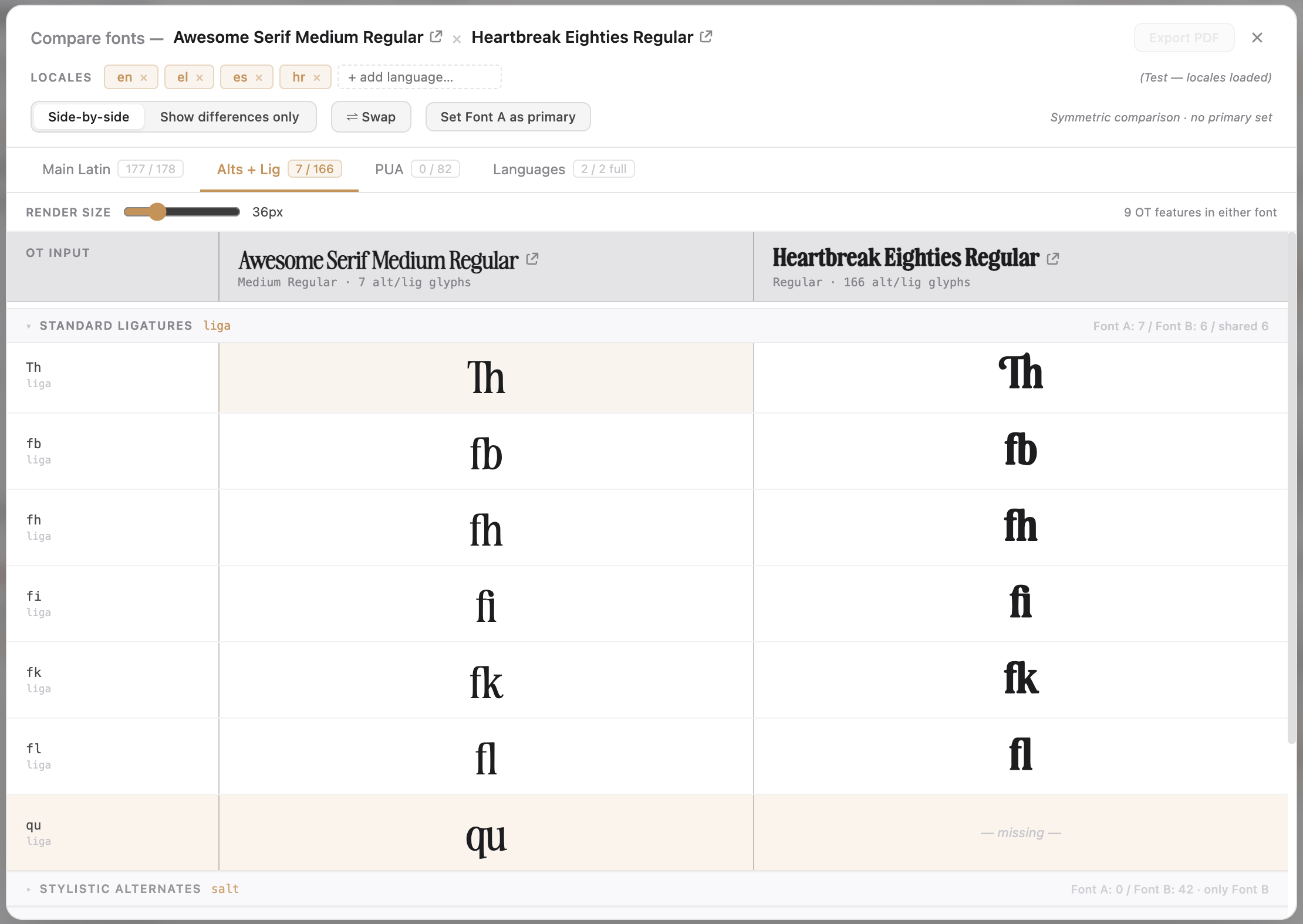Open external link beside Heartbreak Eighties title
1303x924 pixels.
(706, 36)
